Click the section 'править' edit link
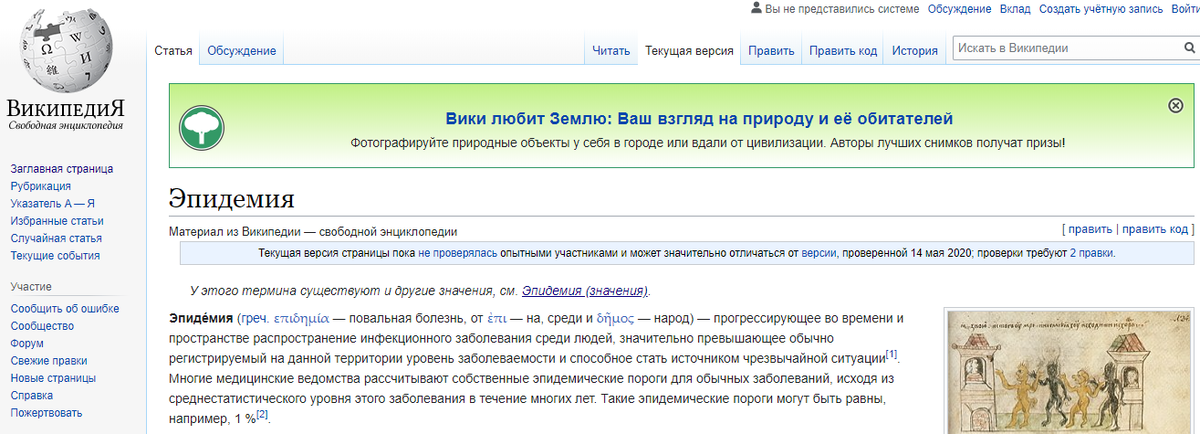 pos(1090,230)
